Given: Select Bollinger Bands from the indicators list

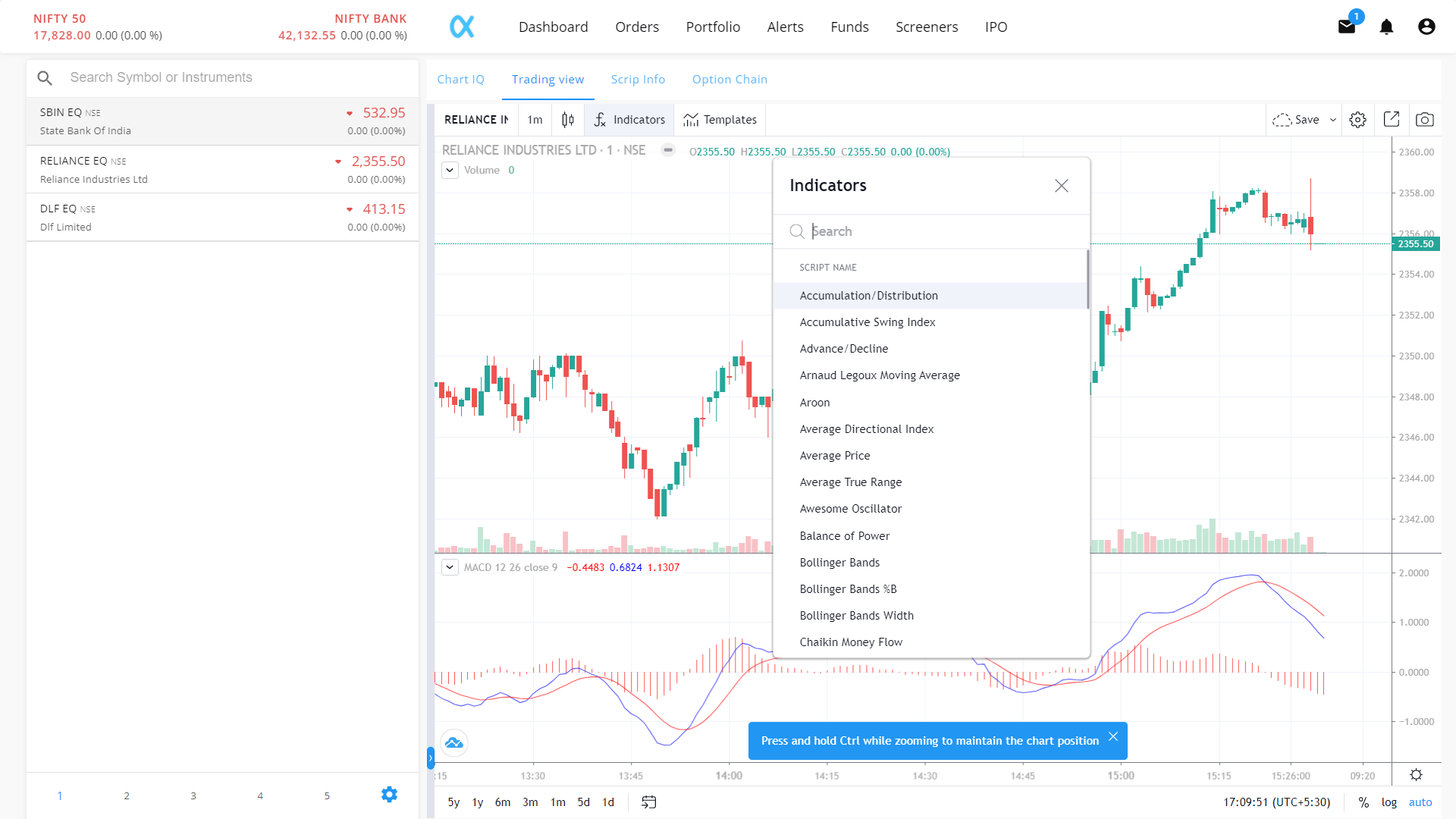Looking at the screenshot, I should 839,562.
